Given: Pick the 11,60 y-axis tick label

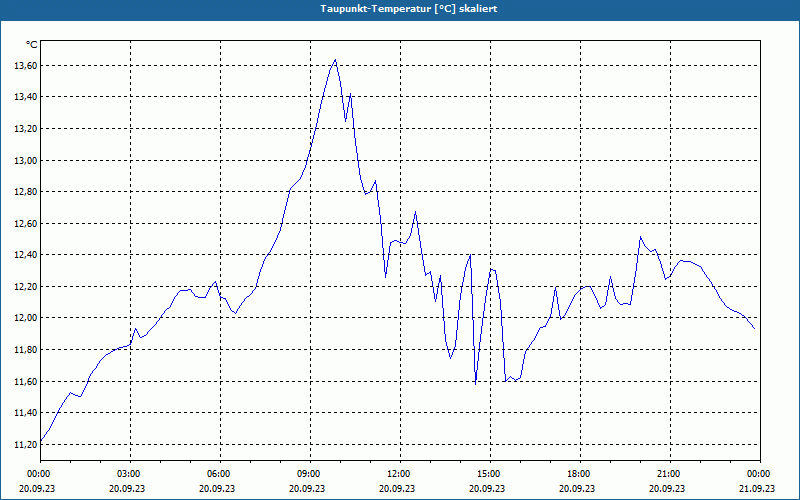Looking at the screenshot, I should [x=26, y=381].
